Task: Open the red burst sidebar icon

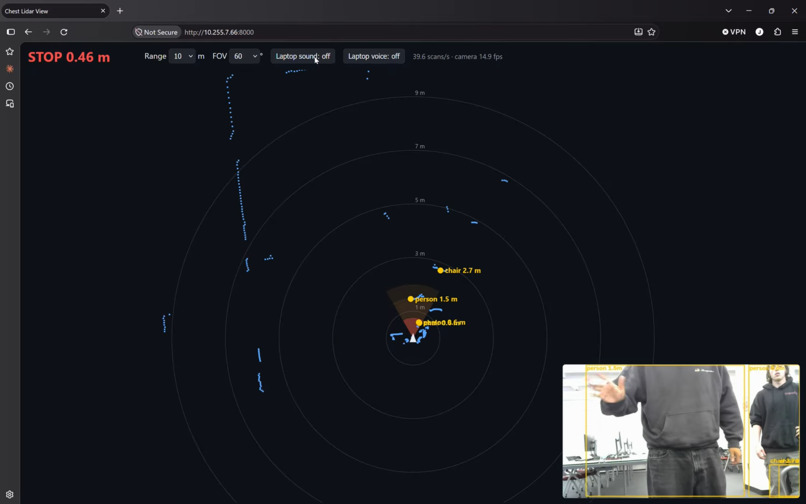Action: (x=10, y=68)
